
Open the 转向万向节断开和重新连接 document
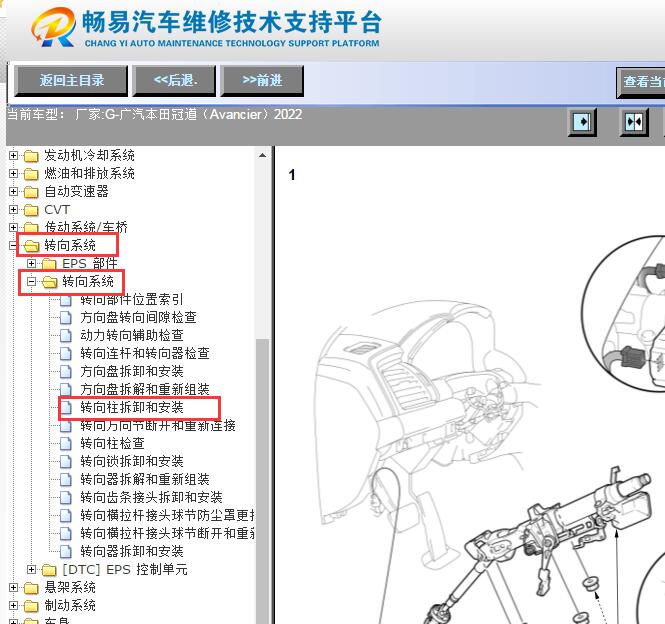158,425
